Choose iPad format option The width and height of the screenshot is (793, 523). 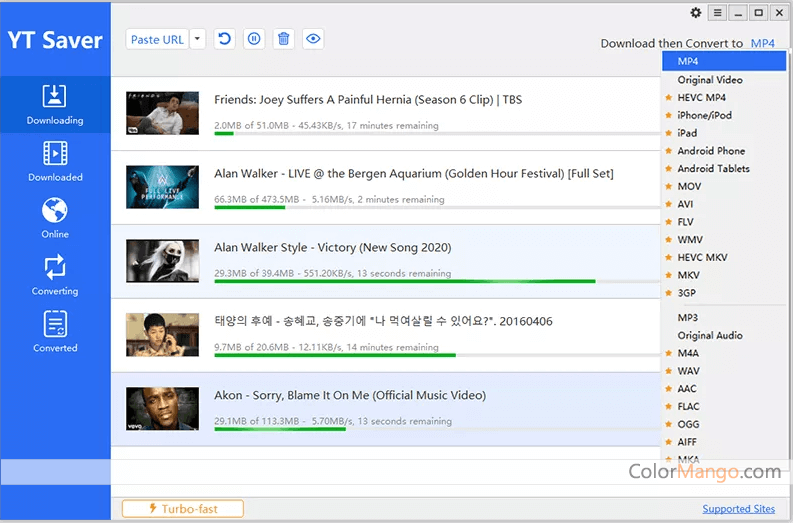click(x=724, y=133)
